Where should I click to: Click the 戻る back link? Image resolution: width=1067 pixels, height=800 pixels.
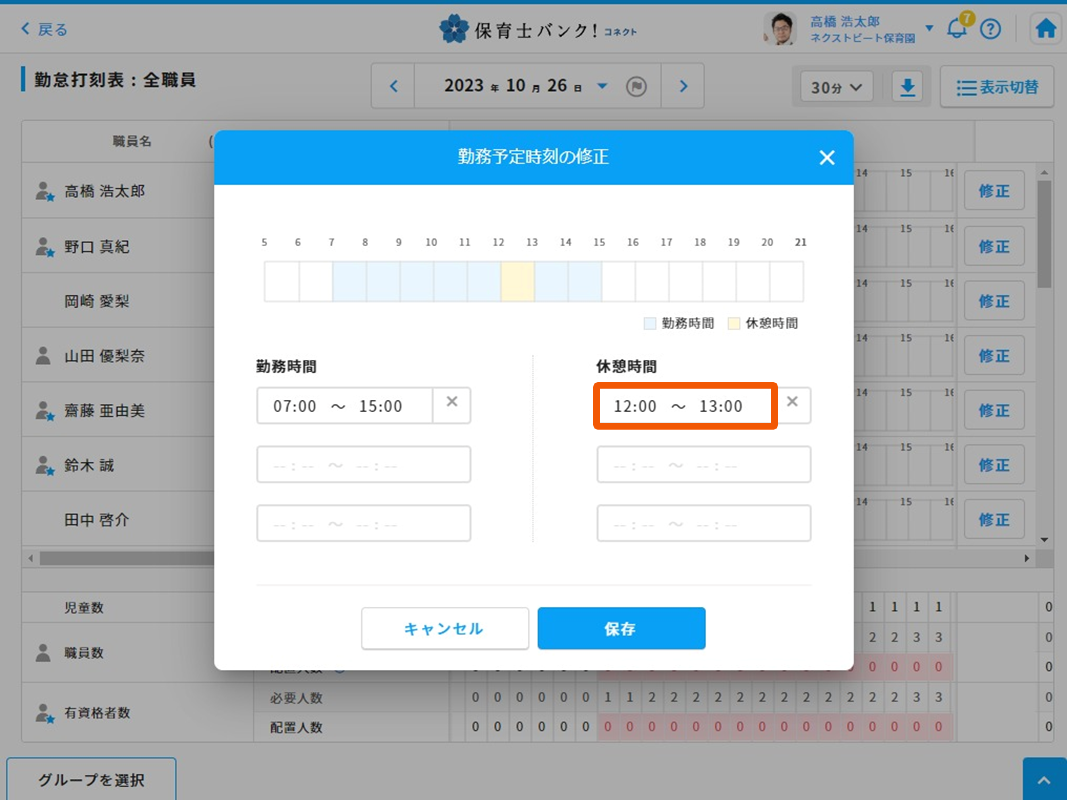click(45, 29)
